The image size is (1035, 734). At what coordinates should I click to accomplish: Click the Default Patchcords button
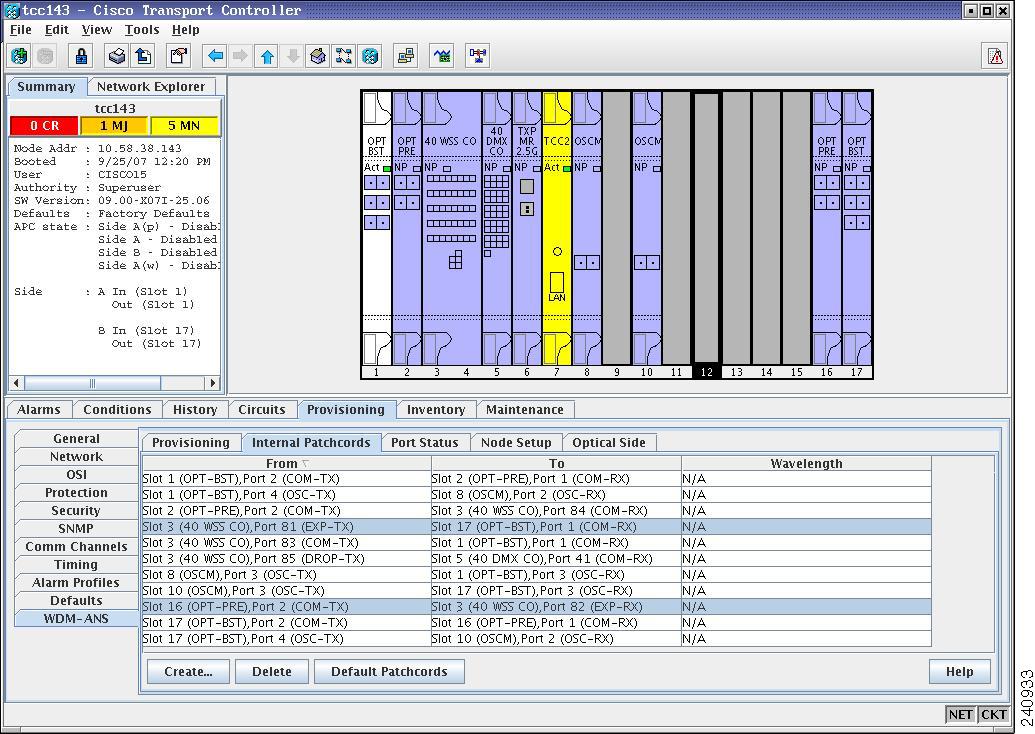(x=389, y=671)
